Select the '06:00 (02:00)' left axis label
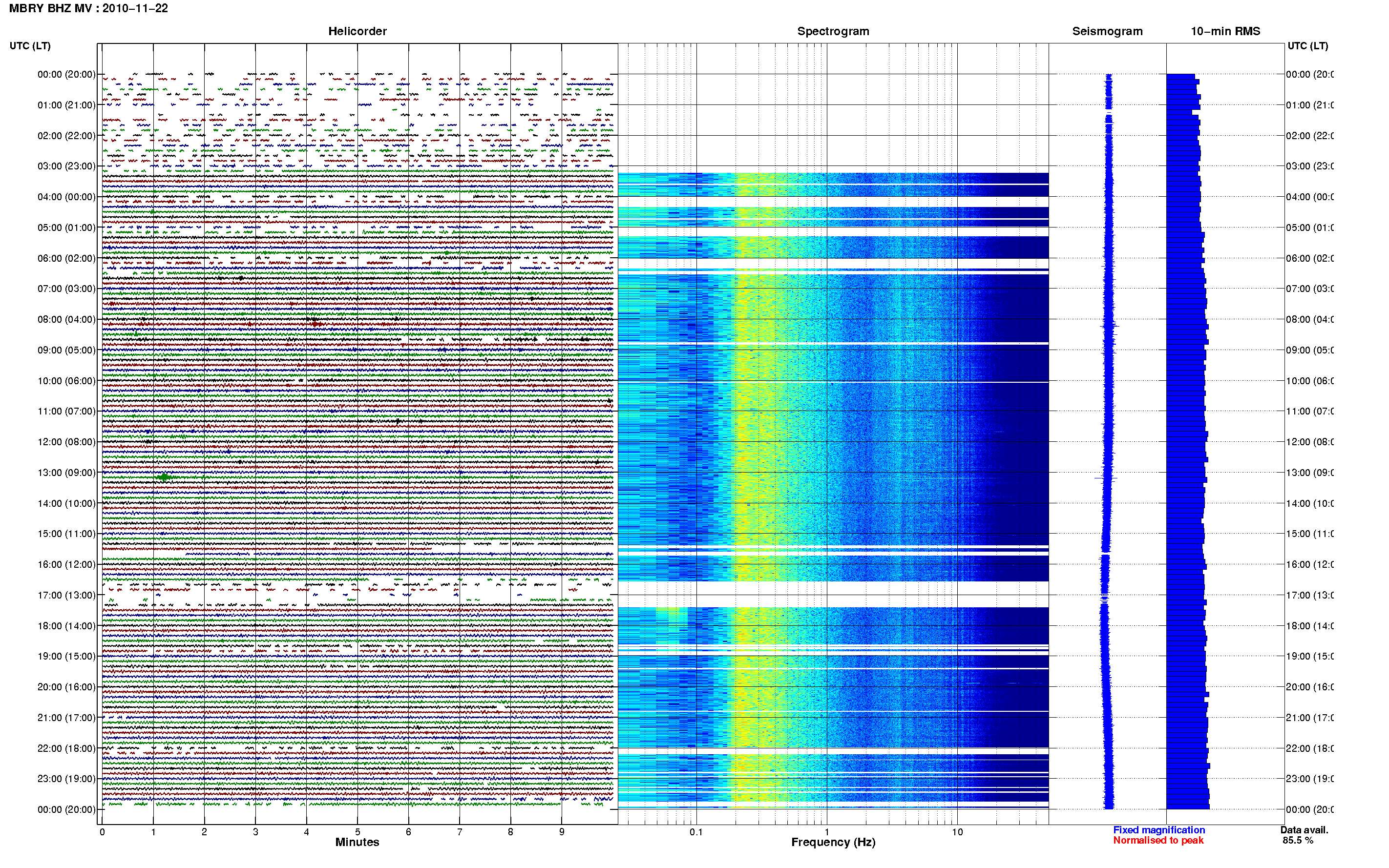1389x868 pixels. [66, 258]
